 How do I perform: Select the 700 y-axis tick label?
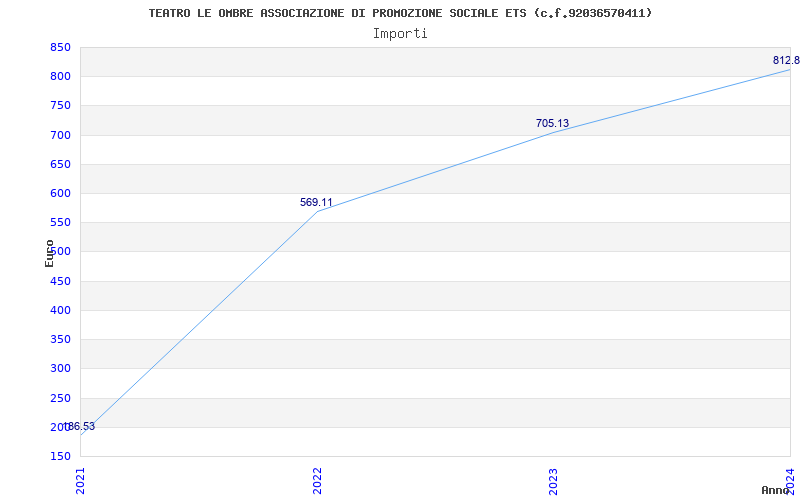pyautogui.click(x=60, y=135)
